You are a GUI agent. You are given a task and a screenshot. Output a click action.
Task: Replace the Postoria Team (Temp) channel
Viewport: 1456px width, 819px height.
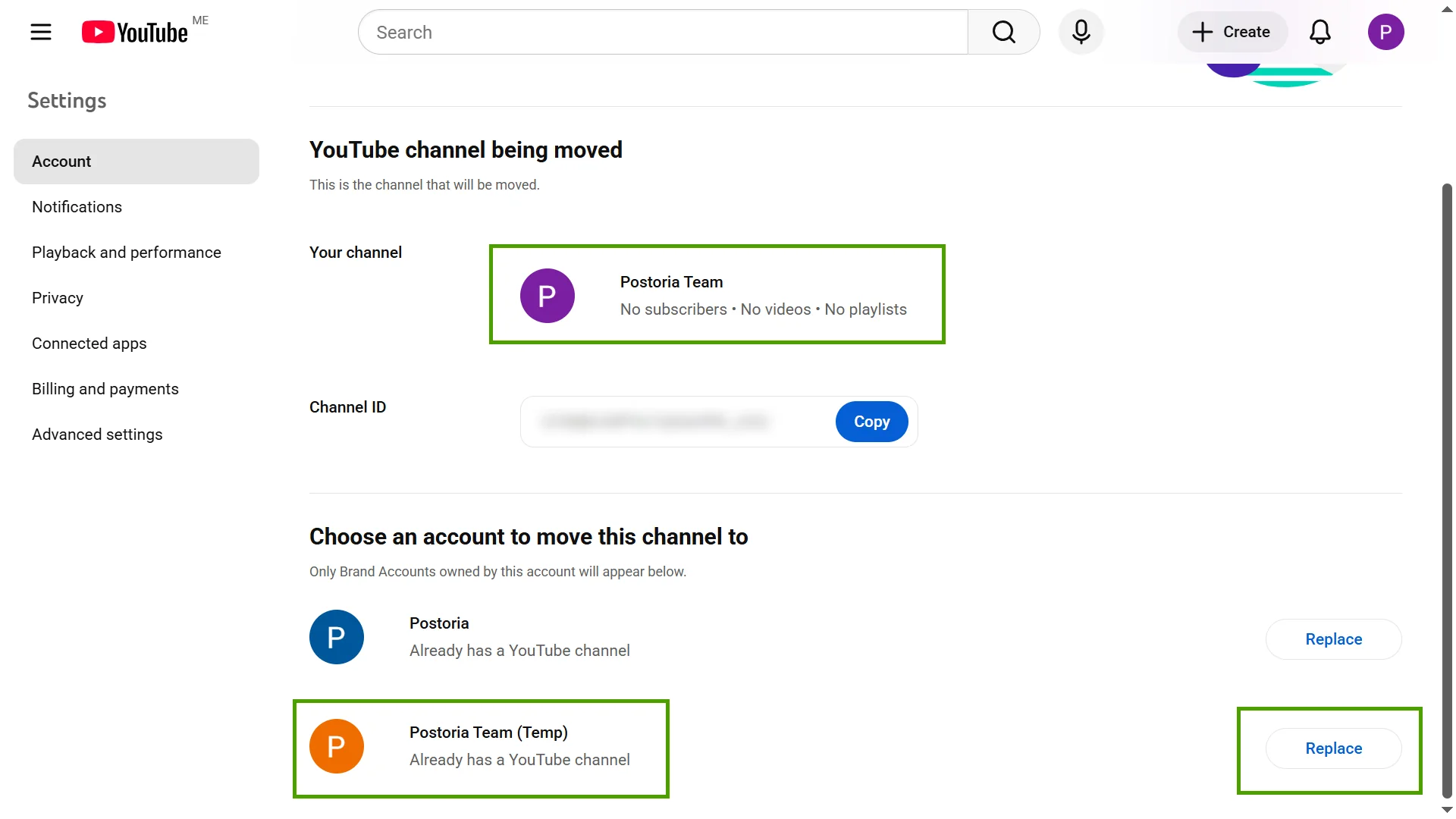click(1333, 748)
